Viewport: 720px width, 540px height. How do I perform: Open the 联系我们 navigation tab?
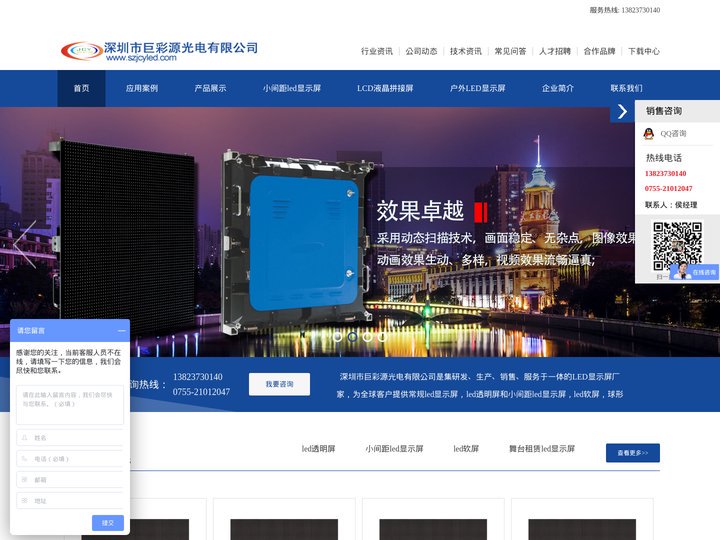pos(626,88)
